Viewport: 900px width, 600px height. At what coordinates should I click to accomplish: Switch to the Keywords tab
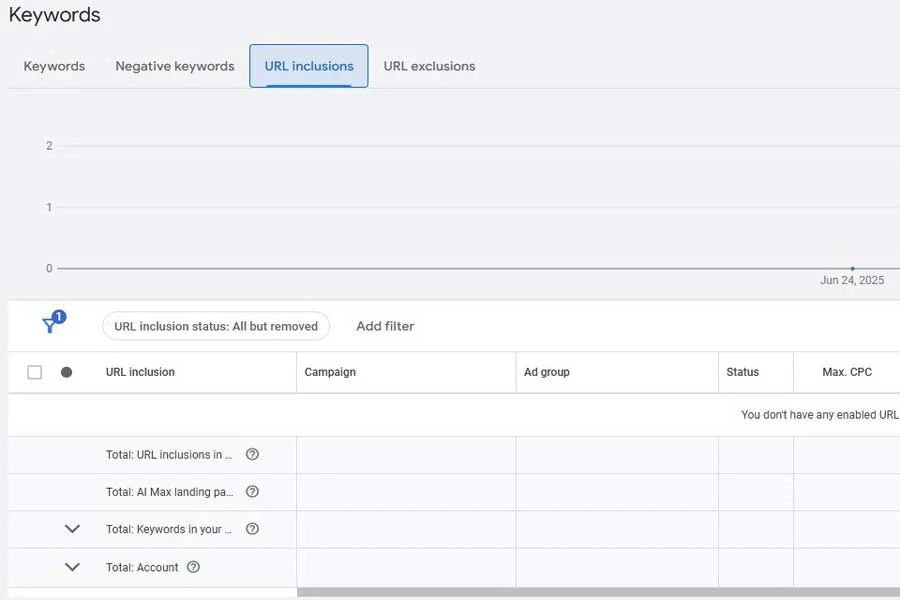click(x=54, y=66)
